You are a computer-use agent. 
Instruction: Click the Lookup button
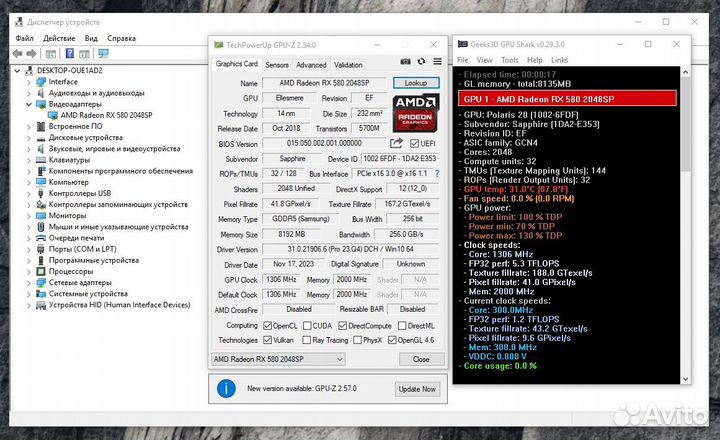(x=416, y=83)
